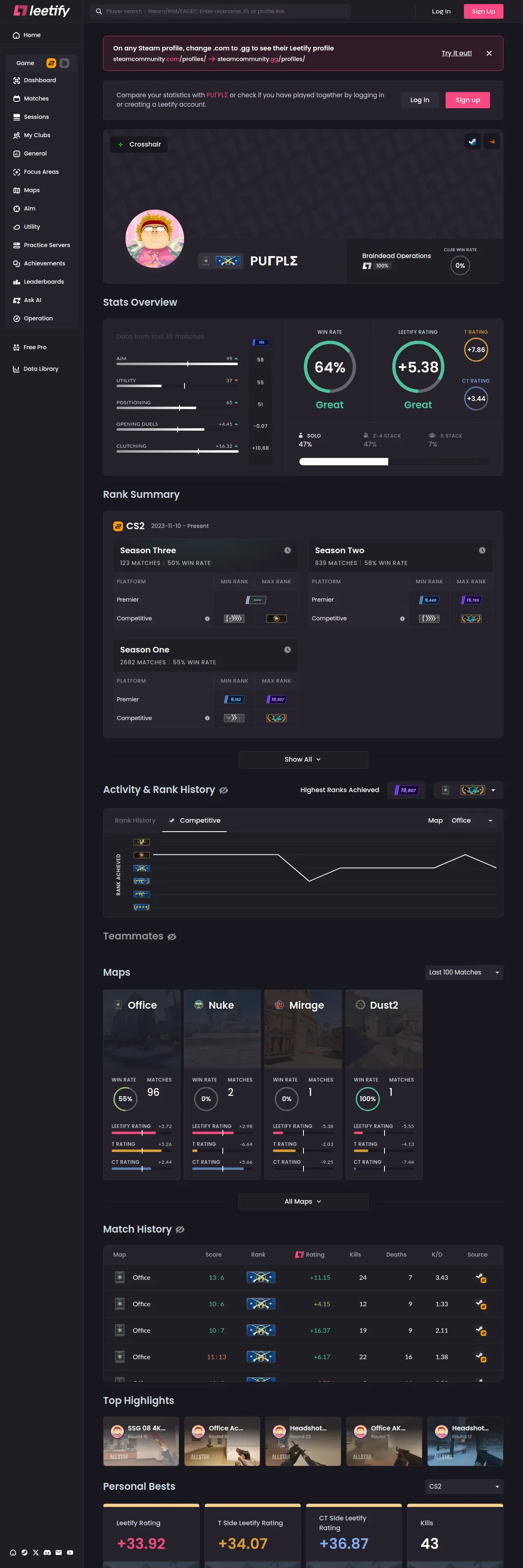Click the Season Two clock icon
Screen dimensions: 523x1568
tap(482, 550)
